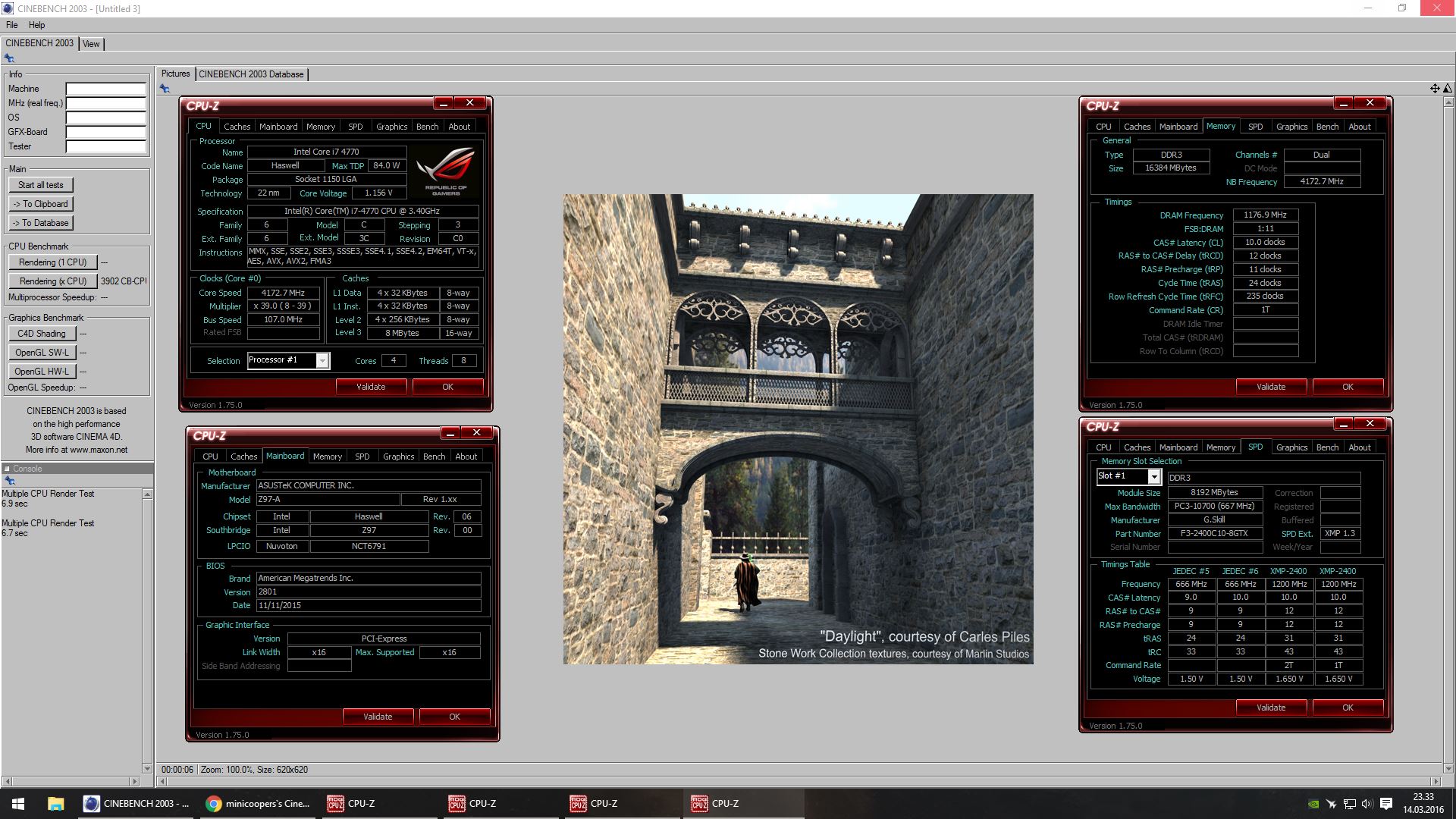Click the Console panel scroll-down arrow

point(147,768)
